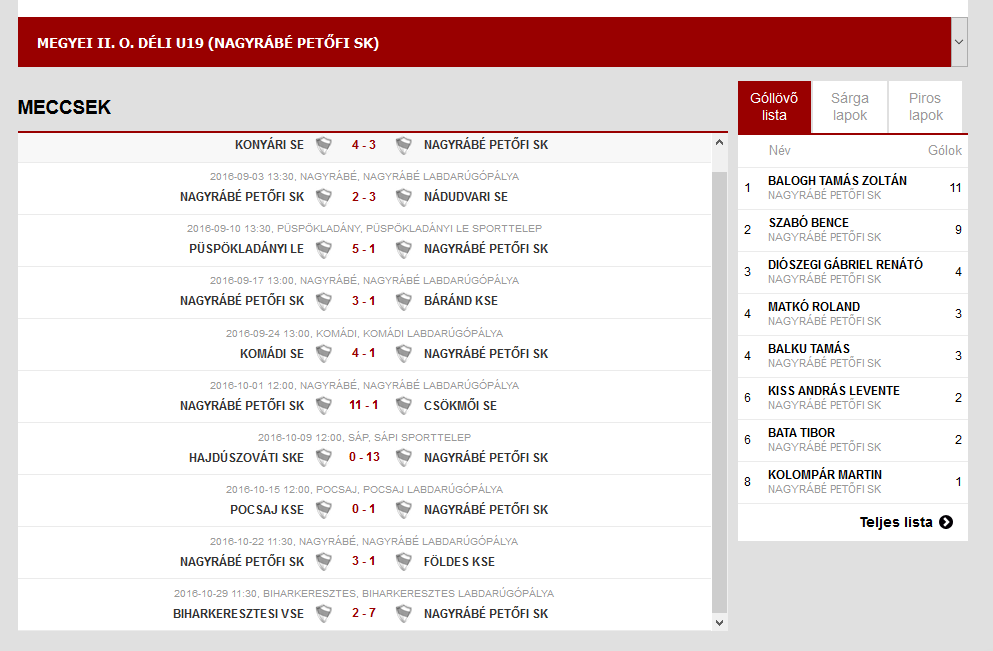Click Csökmői SE team crest icon
Viewport: 993px width, 651px height.
pyautogui.click(x=403, y=405)
